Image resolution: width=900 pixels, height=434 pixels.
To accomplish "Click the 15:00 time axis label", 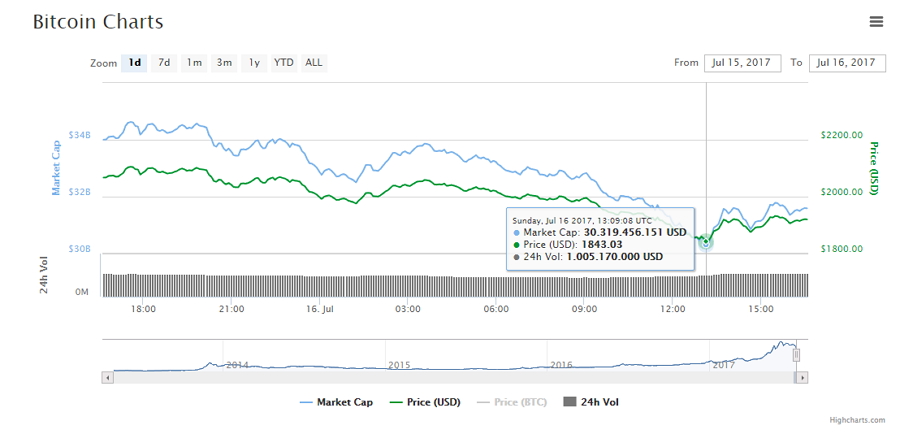I will (x=760, y=309).
